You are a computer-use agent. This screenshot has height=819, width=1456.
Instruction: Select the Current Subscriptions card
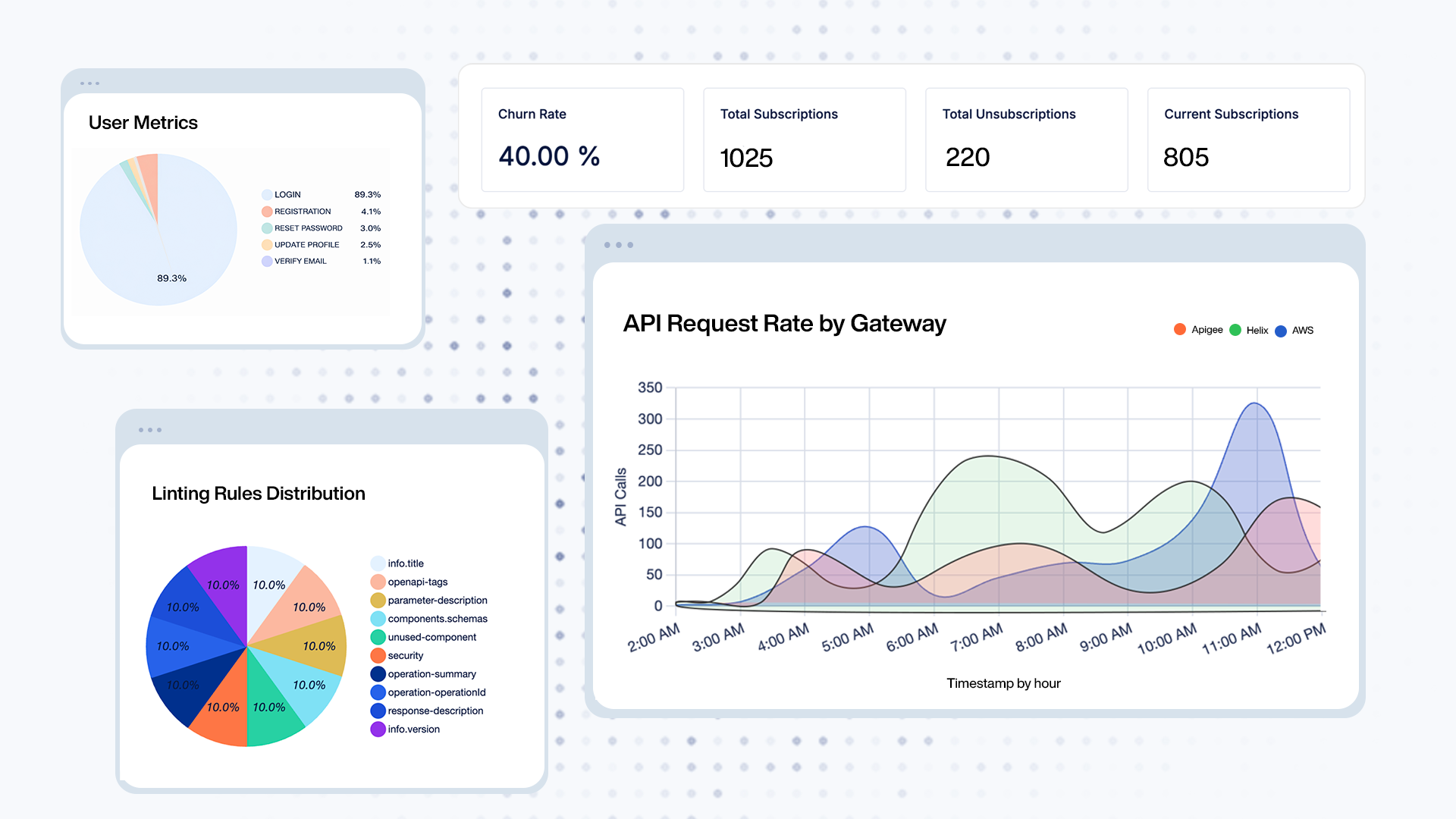pos(1248,140)
